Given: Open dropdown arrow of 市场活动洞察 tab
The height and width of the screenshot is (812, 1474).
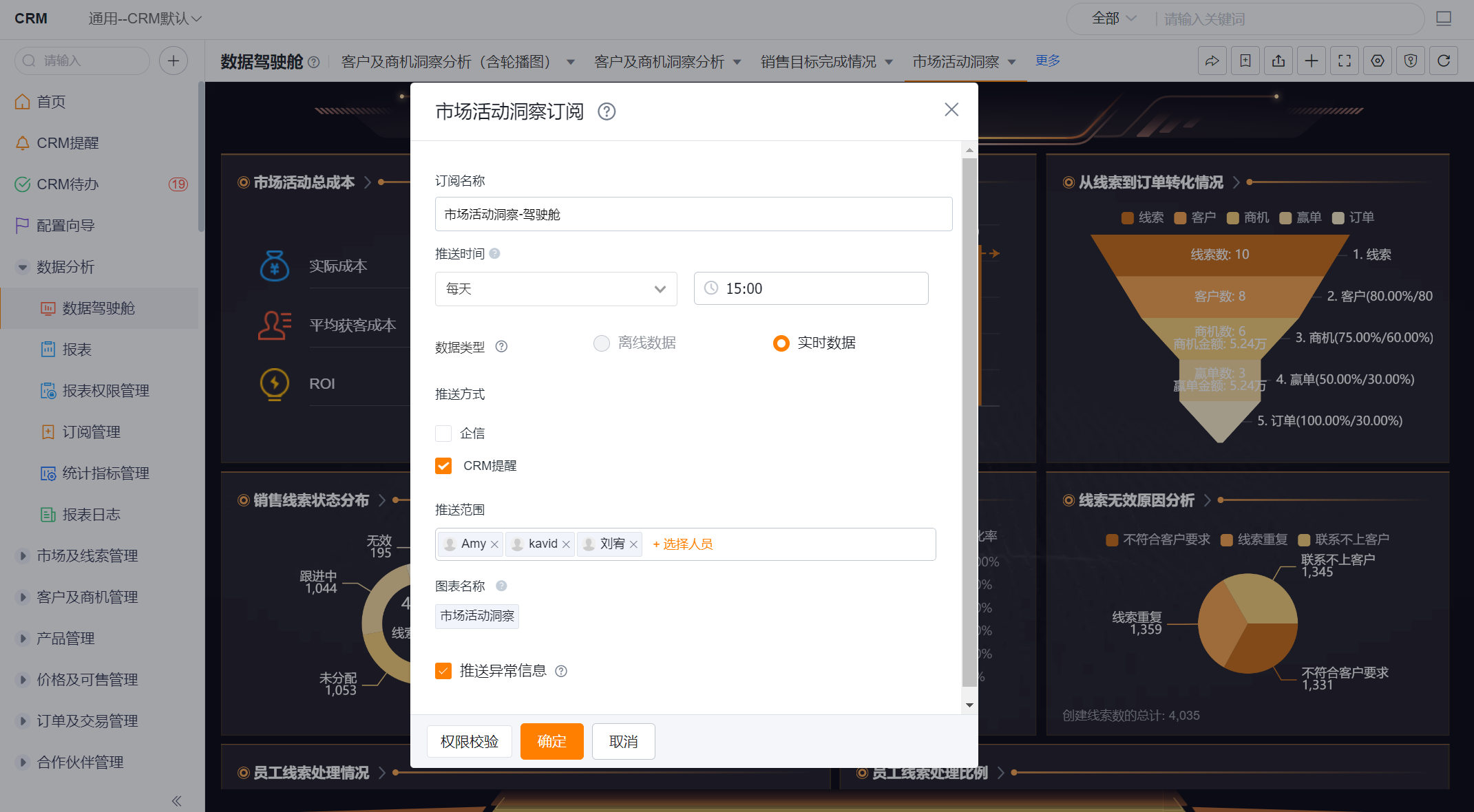Looking at the screenshot, I should point(1012,62).
